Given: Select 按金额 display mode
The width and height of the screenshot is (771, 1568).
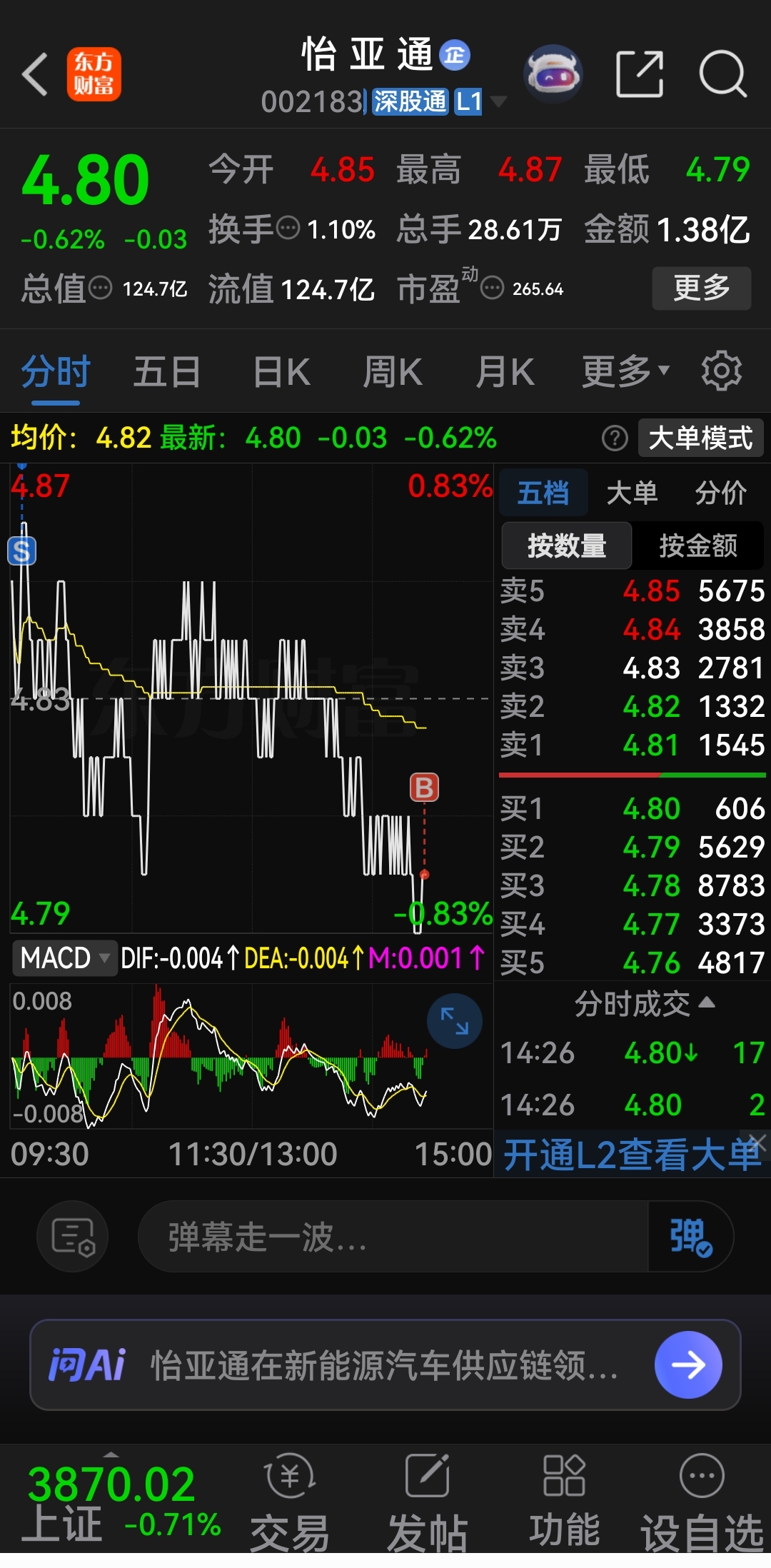Looking at the screenshot, I should click(x=698, y=546).
